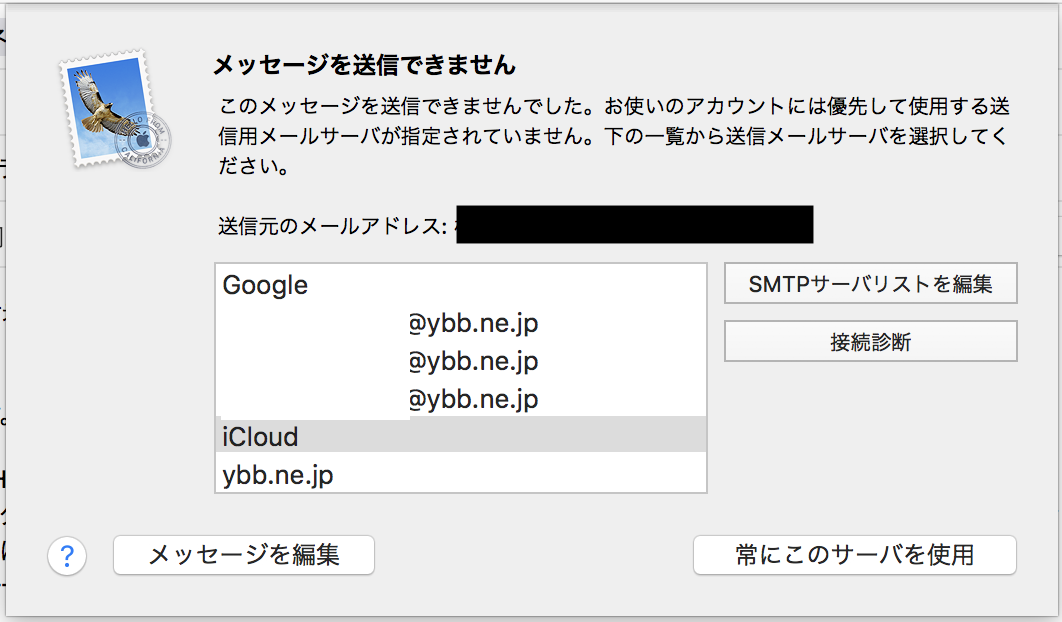1062x622 pixels.
Task: Click the redacted sender email address
Action: coord(634,225)
